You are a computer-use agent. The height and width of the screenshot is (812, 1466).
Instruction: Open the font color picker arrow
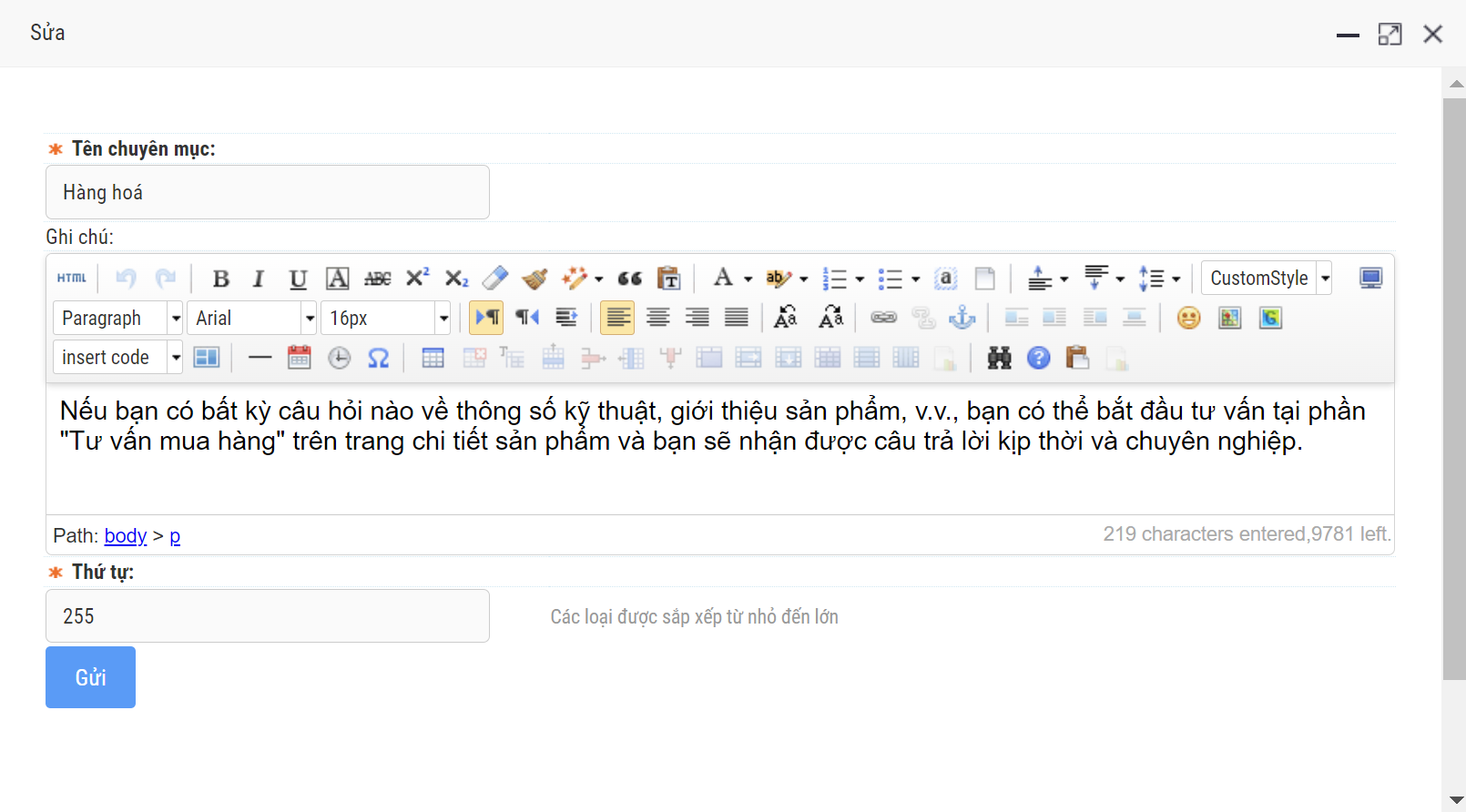748,279
